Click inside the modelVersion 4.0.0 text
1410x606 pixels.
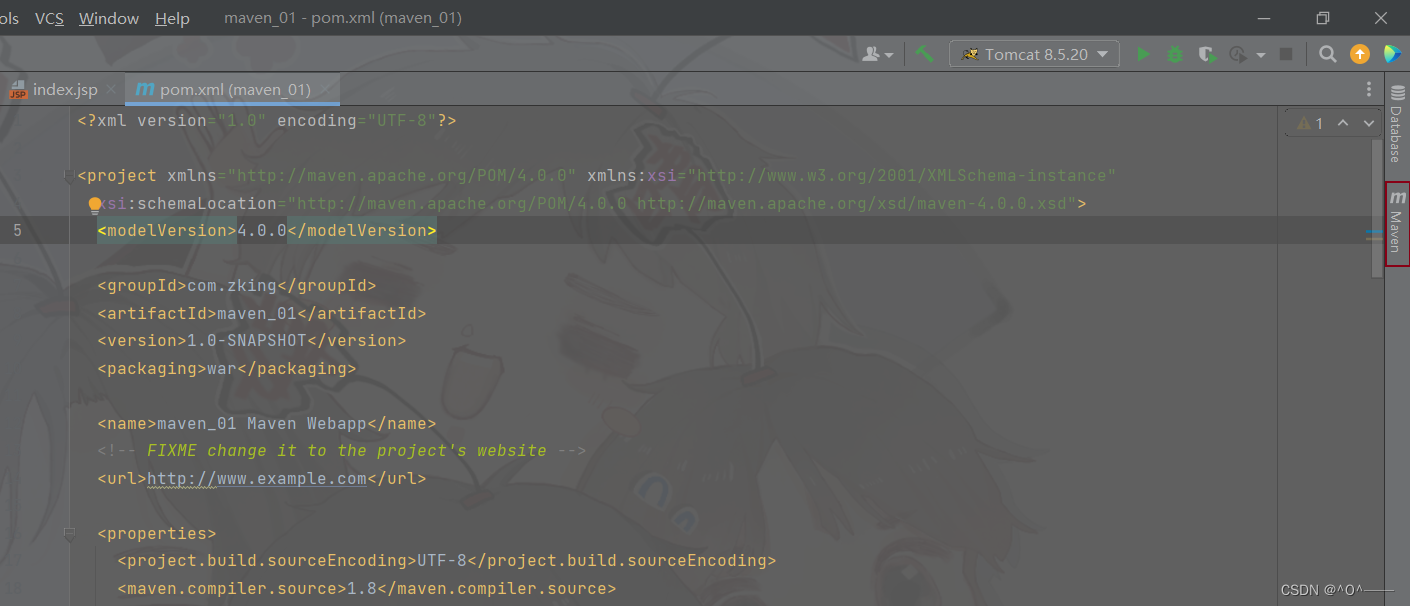(262, 231)
